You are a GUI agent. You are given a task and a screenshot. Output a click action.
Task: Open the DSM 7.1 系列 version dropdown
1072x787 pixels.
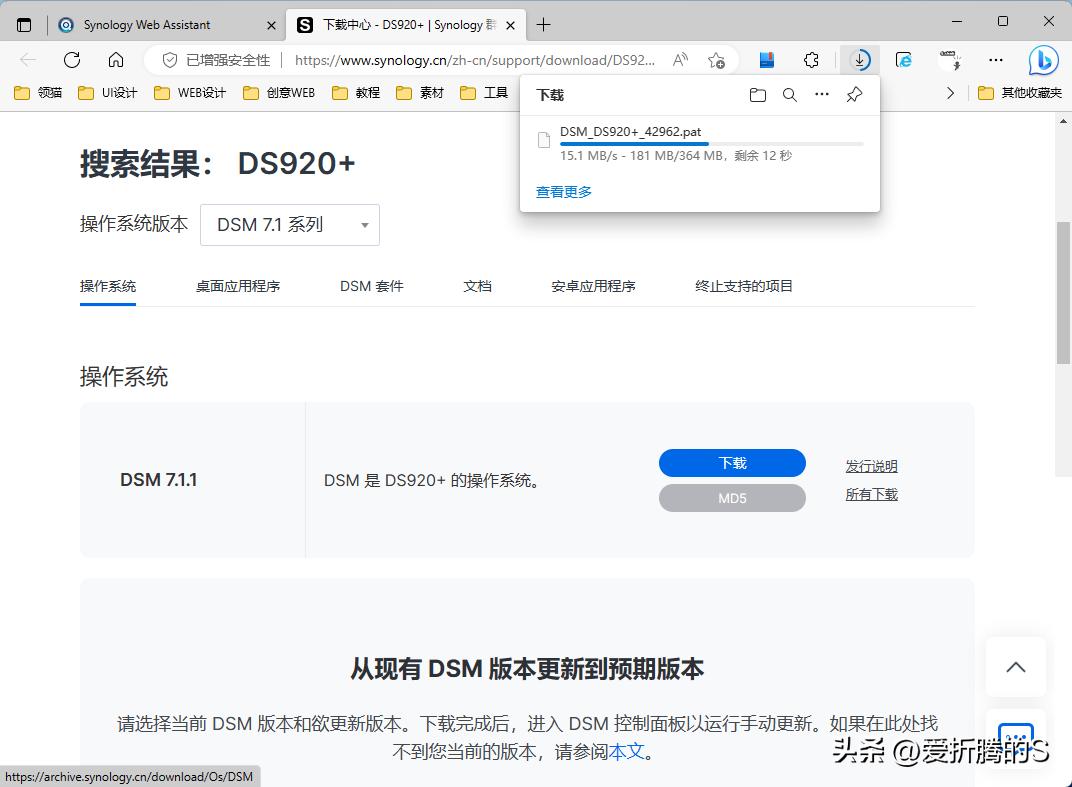point(289,224)
